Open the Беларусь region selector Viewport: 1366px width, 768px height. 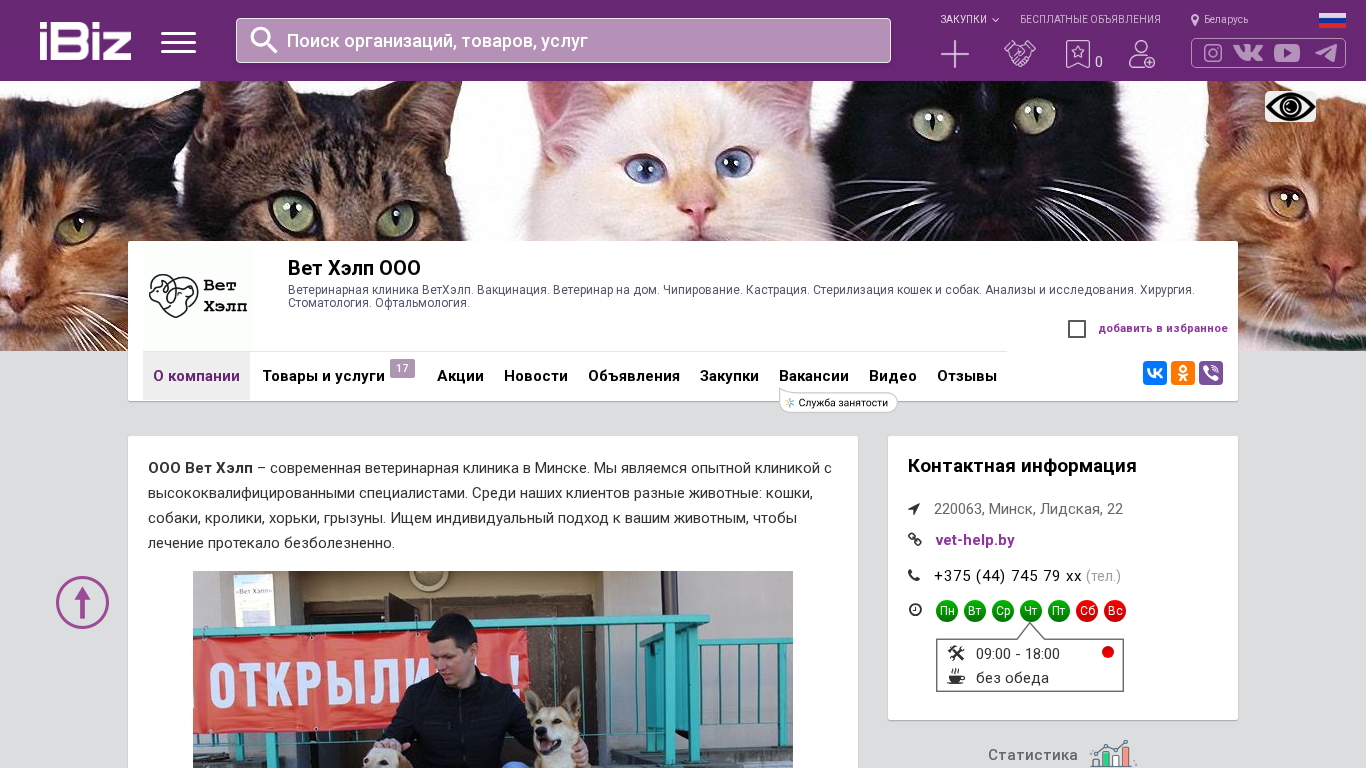(x=1226, y=20)
